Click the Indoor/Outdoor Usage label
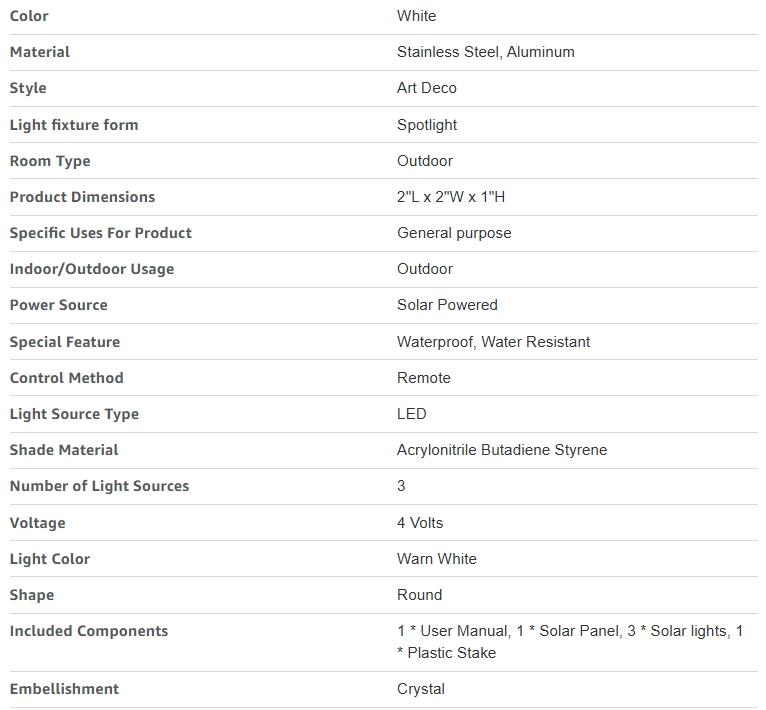The height and width of the screenshot is (710, 766). point(92,269)
